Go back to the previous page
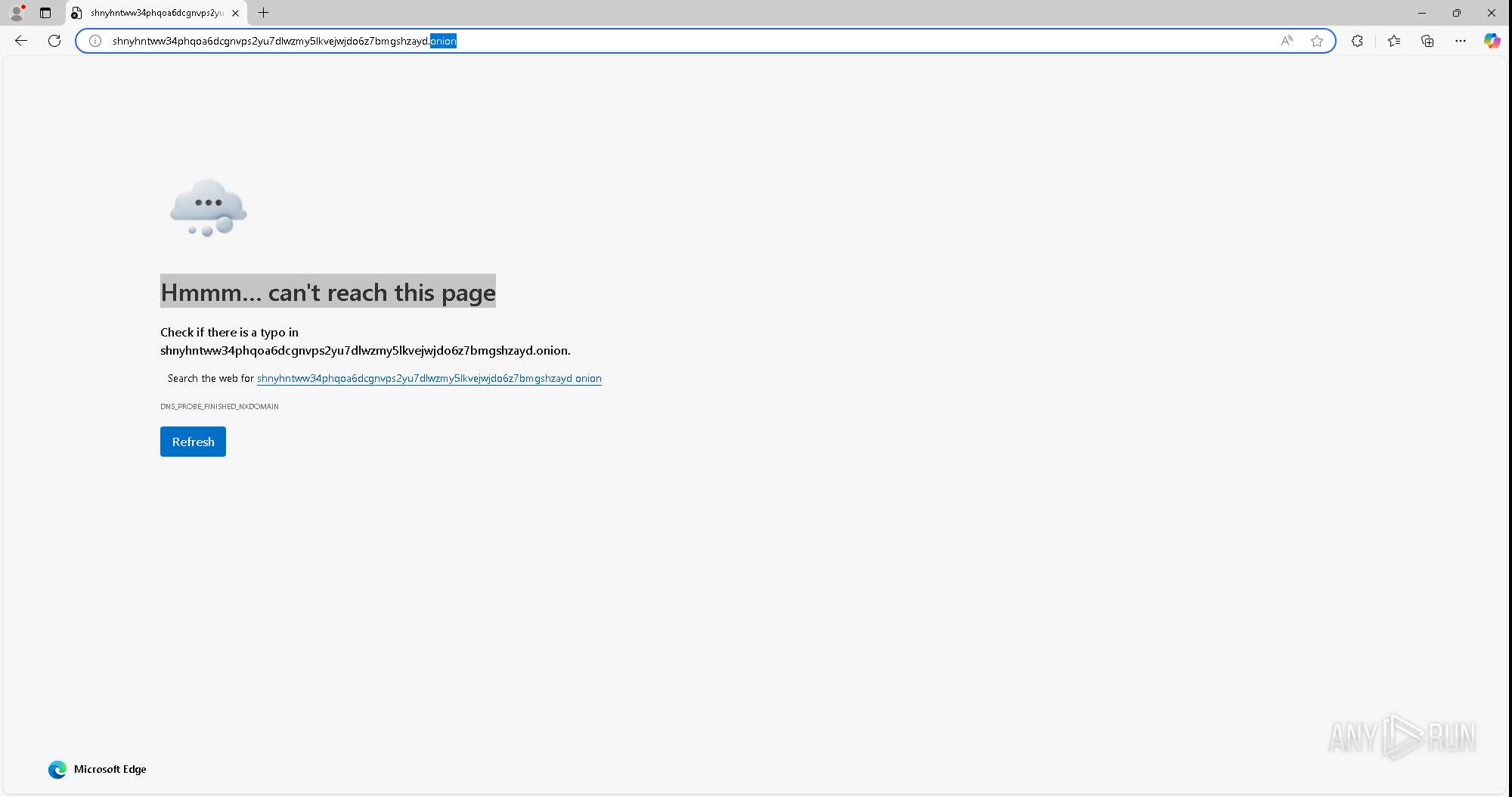Screen dimensions: 1512x797 21,41
